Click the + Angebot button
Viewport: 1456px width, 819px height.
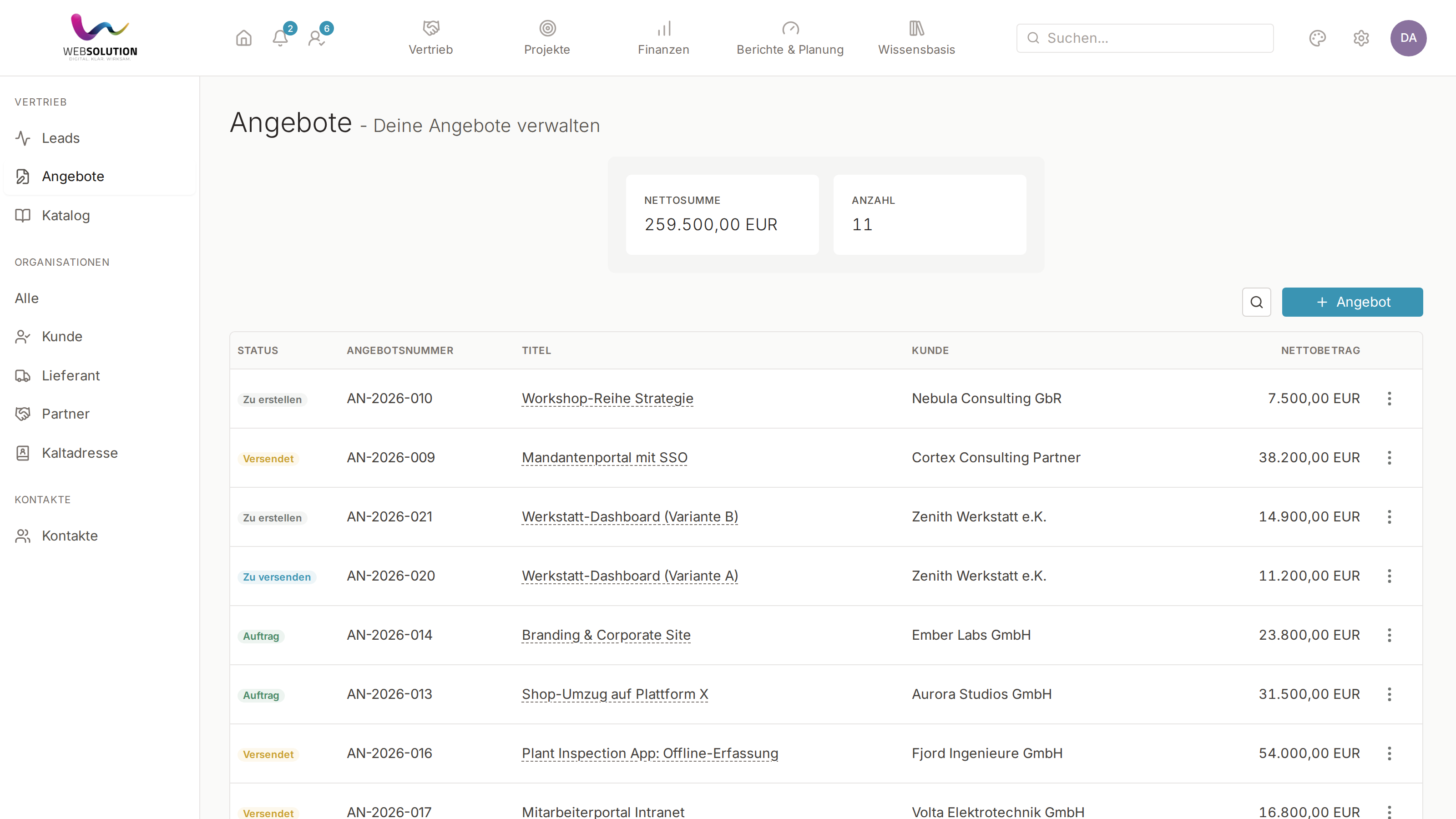pyautogui.click(x=1352, y=302)
